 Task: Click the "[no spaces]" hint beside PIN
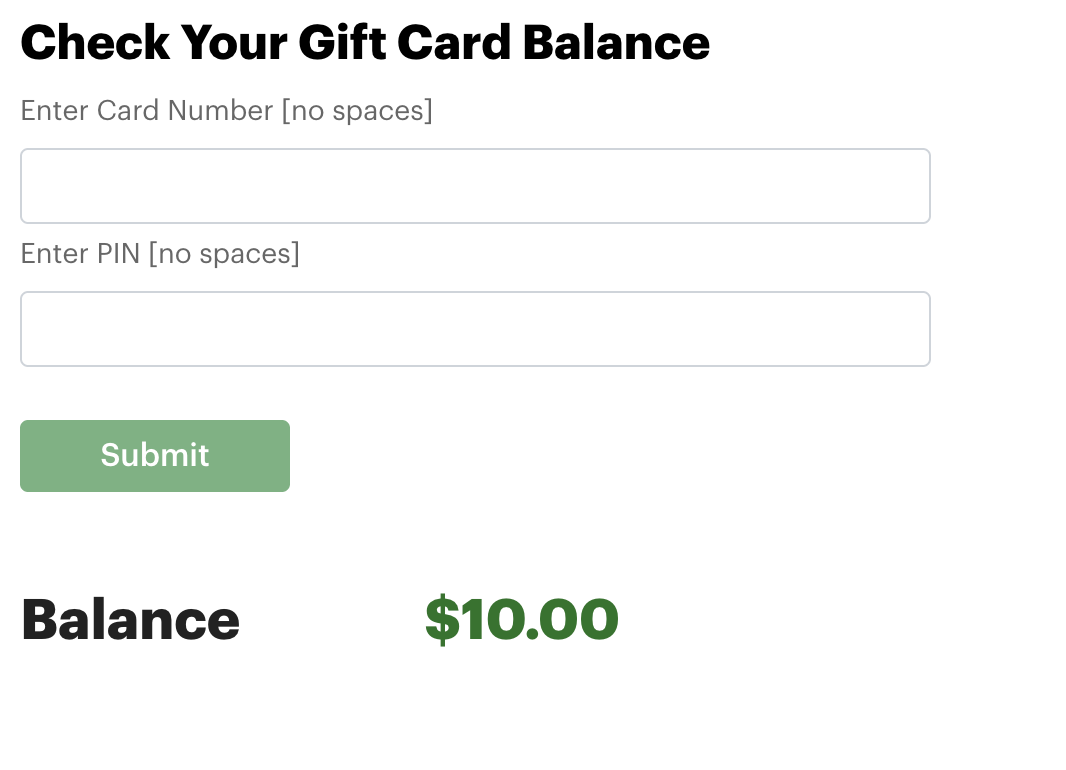pos(224,253)
